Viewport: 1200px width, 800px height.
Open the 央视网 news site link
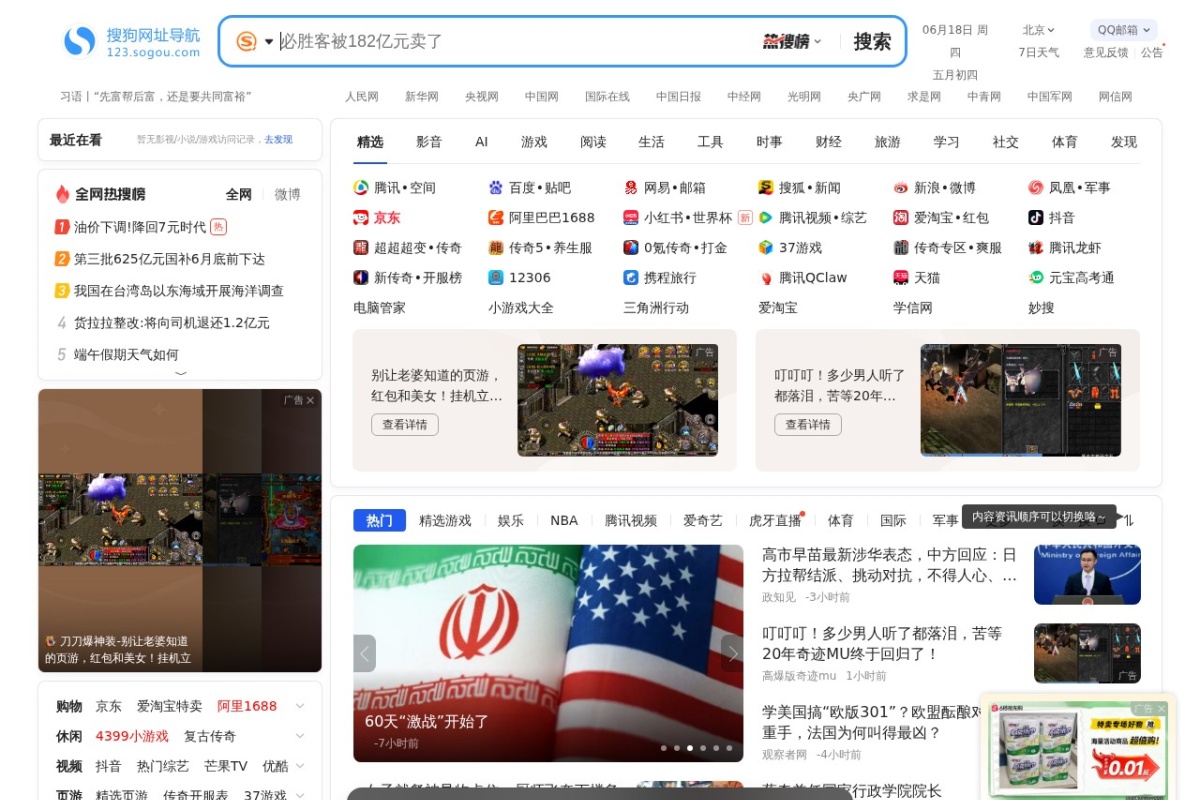pyautogui.click(x=482, y=97)
